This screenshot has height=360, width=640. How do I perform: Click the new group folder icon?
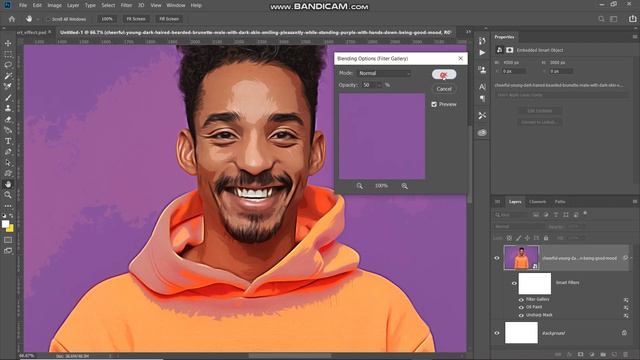603,355
